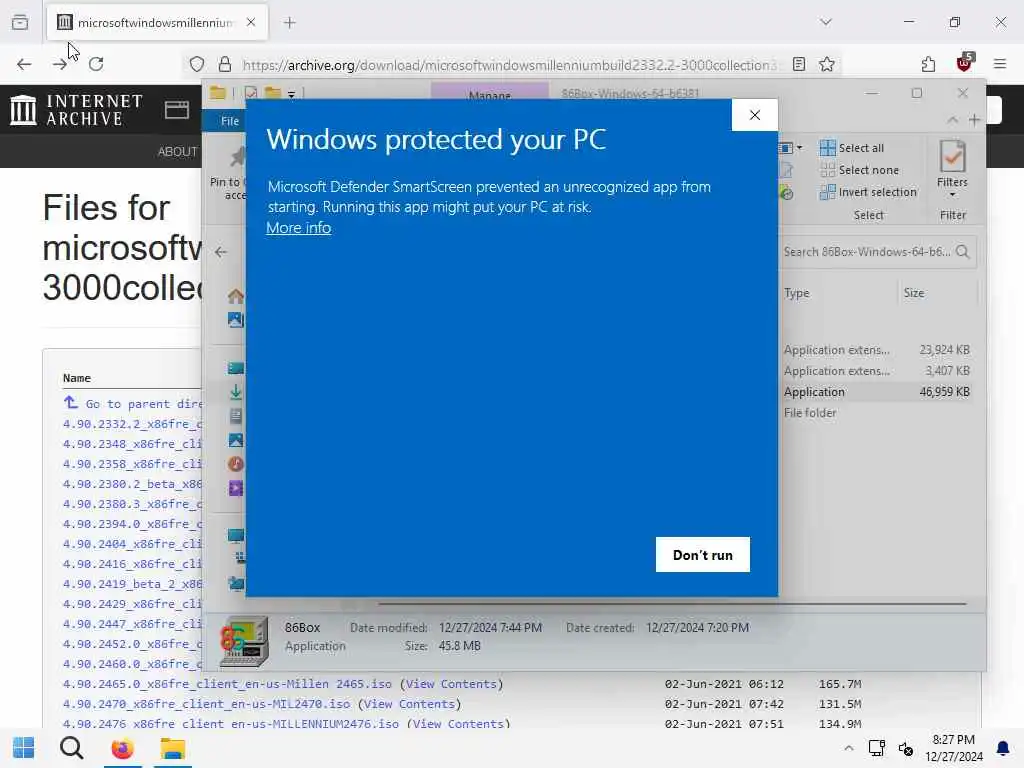
Task: Open Home in Explorer navigation pane
Action: (236, 296)
